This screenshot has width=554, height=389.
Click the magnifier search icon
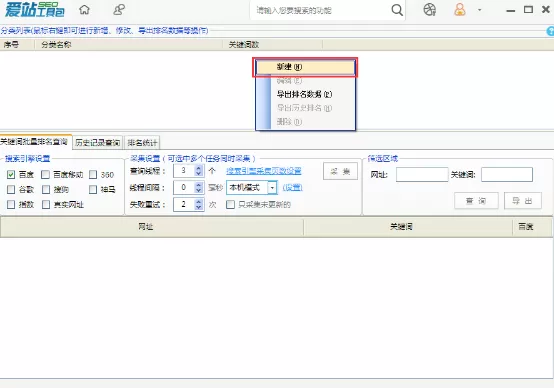tap(397, 10)
